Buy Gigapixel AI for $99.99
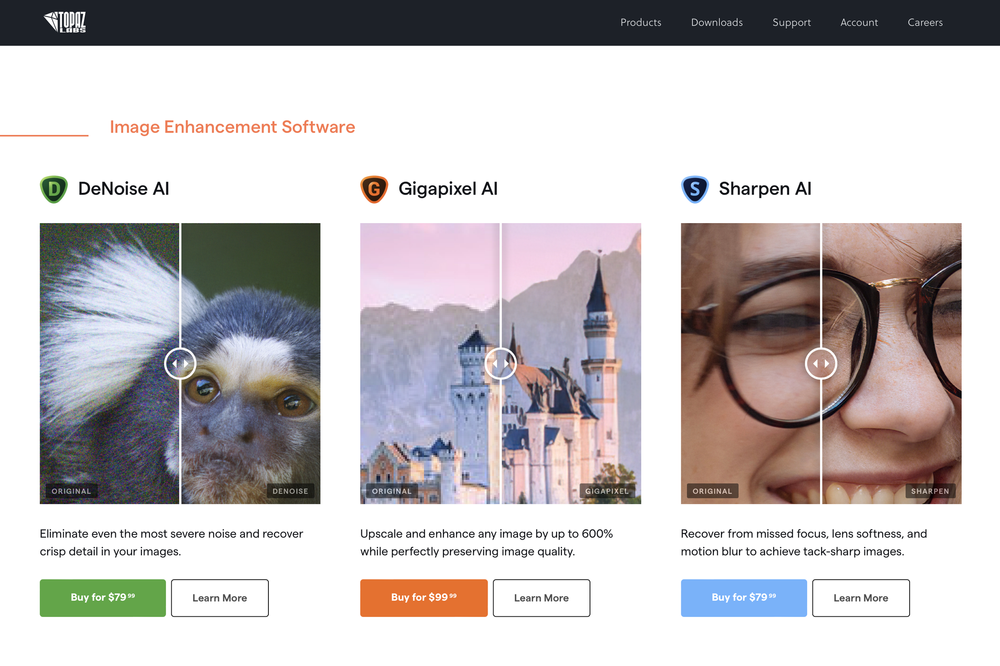The width and height of the screenshot is (1000, 666). click(424, 598)
